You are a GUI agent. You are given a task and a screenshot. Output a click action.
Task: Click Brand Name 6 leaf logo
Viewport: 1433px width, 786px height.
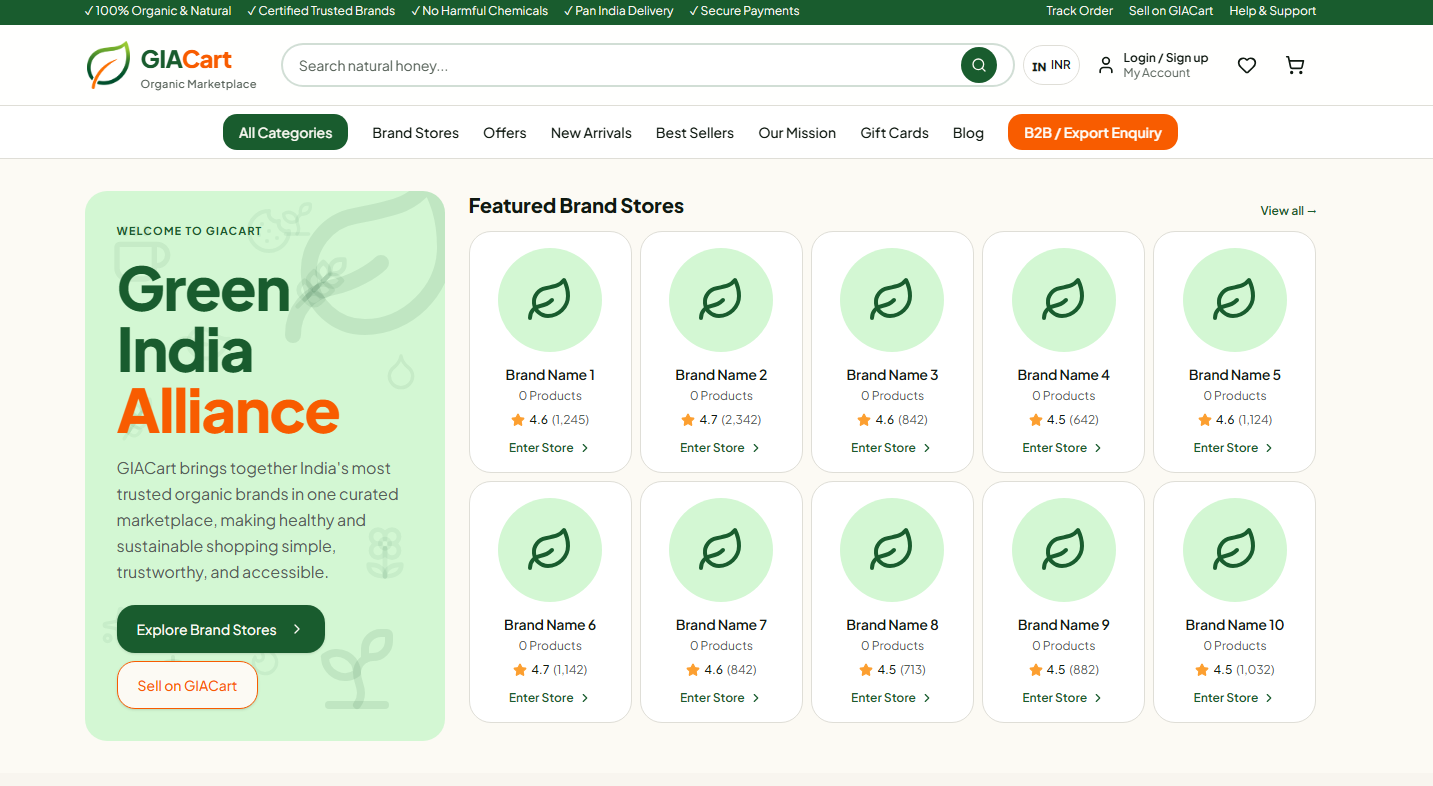tap(550, 550)
